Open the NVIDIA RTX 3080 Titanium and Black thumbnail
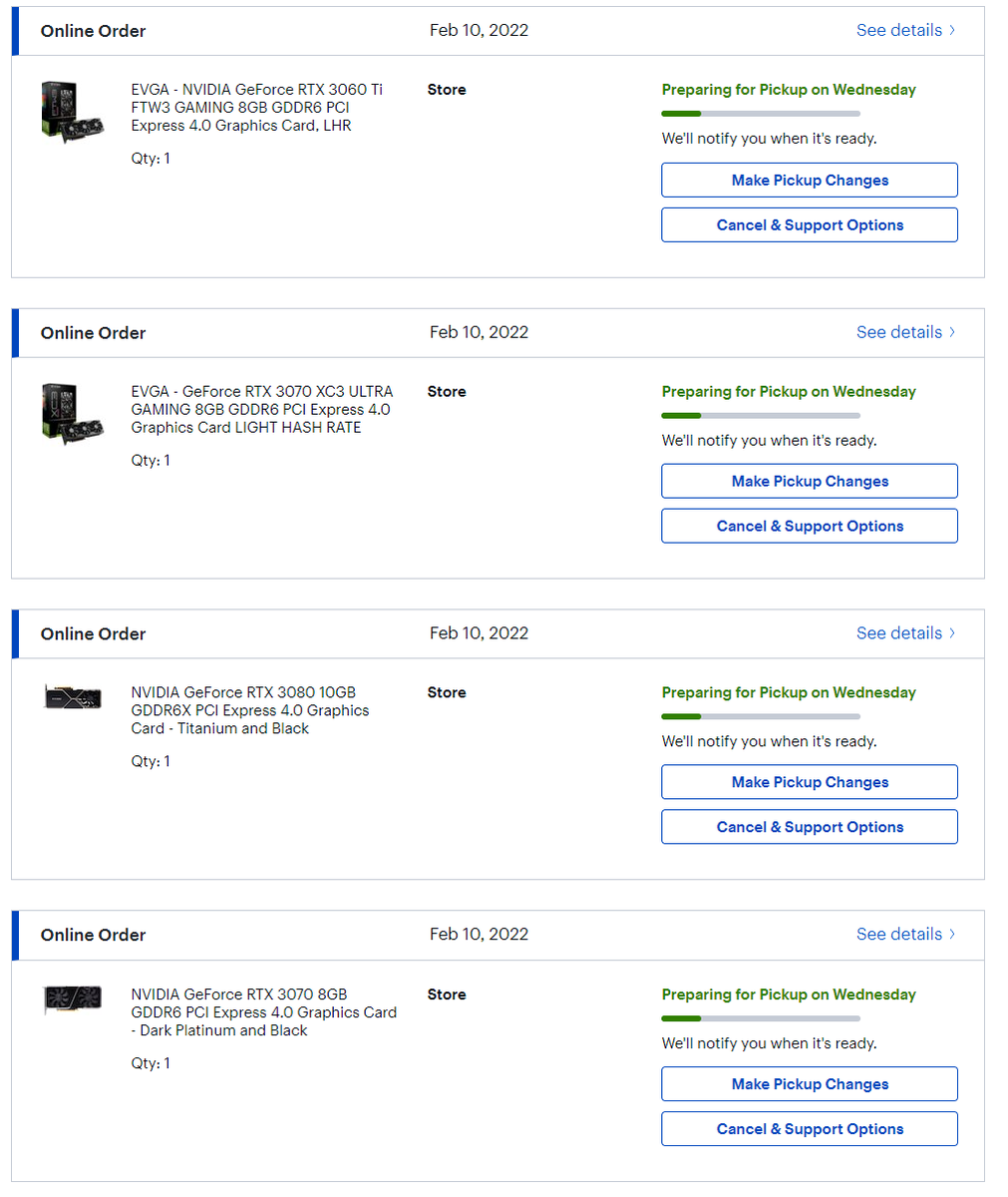Viewport: 1008px width, 1197px height. 73,696
